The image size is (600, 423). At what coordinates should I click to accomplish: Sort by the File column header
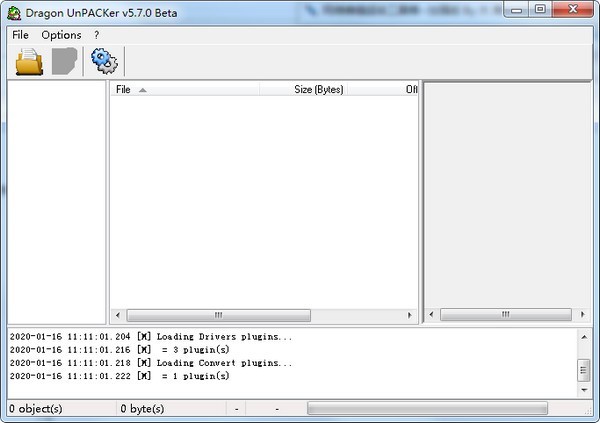point(185,90)
